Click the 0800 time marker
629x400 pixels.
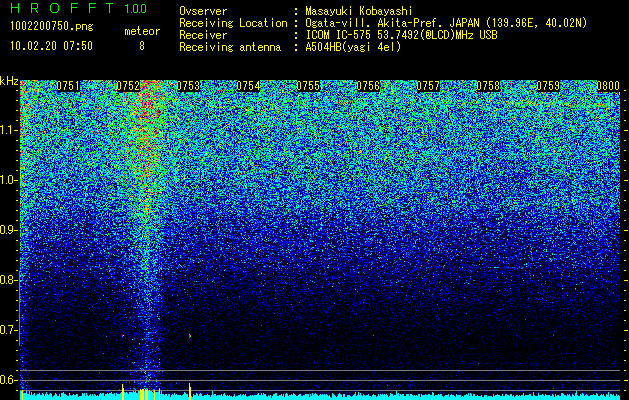point(608,86)
